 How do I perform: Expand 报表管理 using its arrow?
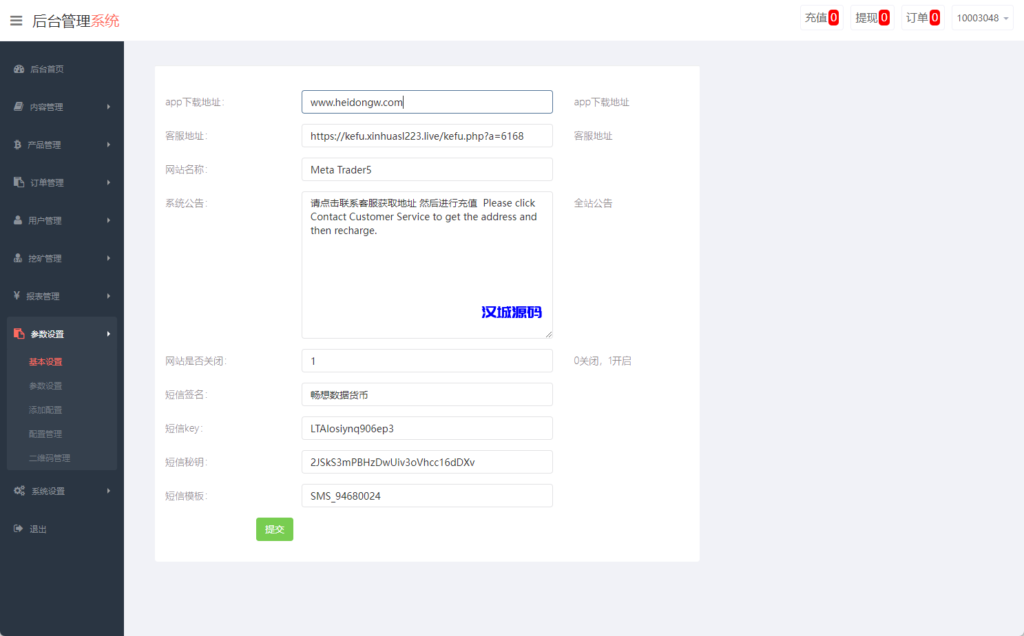point(108,297)
